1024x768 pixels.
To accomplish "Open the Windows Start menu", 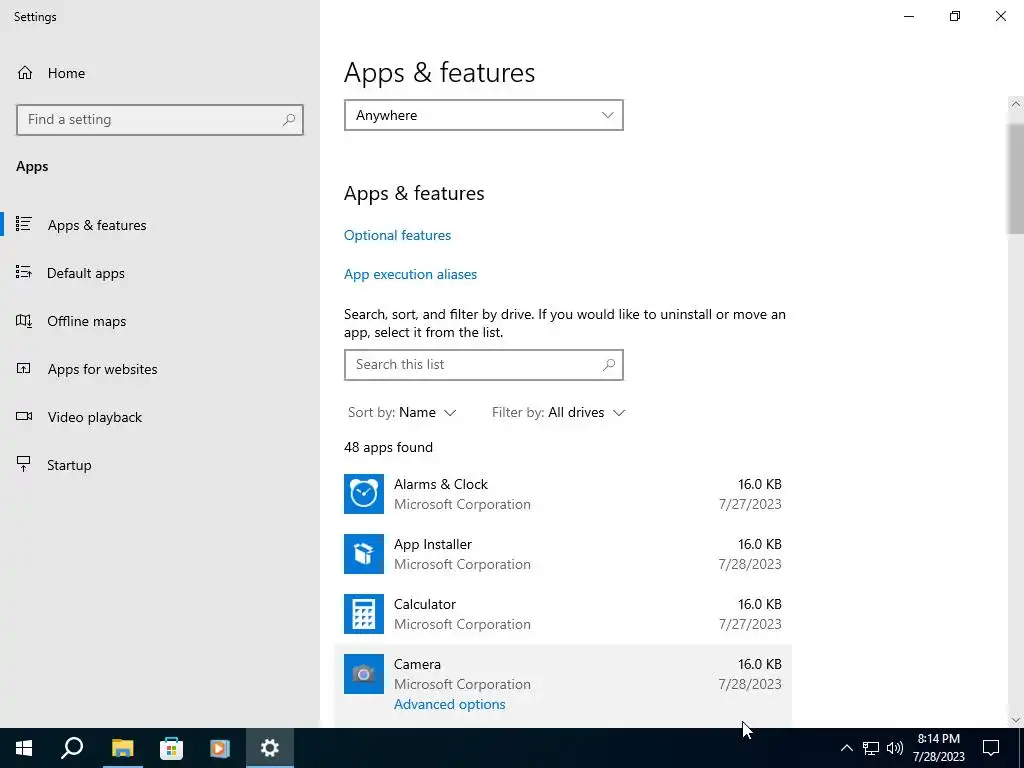I will point(24,748).
